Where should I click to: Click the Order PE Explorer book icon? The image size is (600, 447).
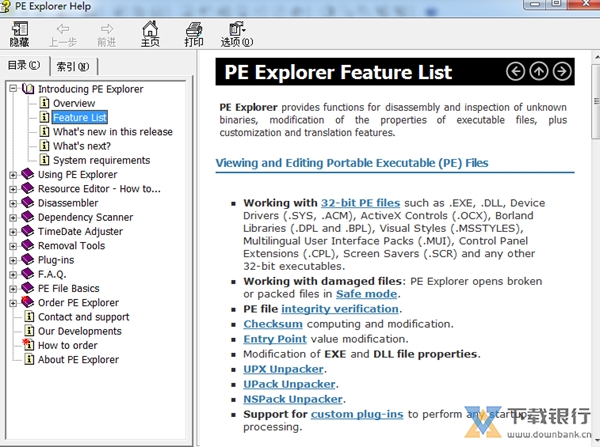pyautogui.click(x=28, y=302)
